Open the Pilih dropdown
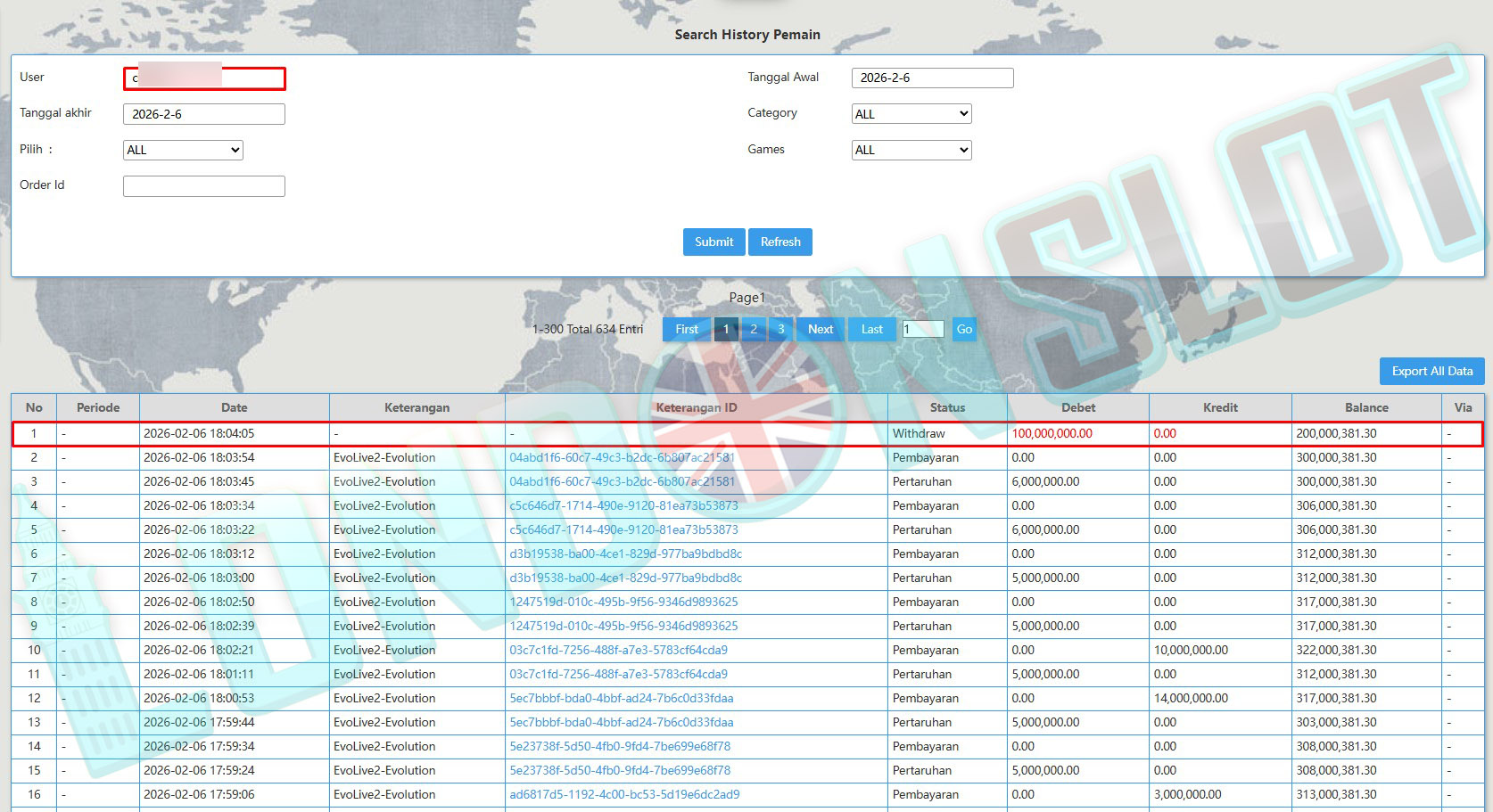The width and height of the screenshot is (1493, 812). tap(183, 150)
